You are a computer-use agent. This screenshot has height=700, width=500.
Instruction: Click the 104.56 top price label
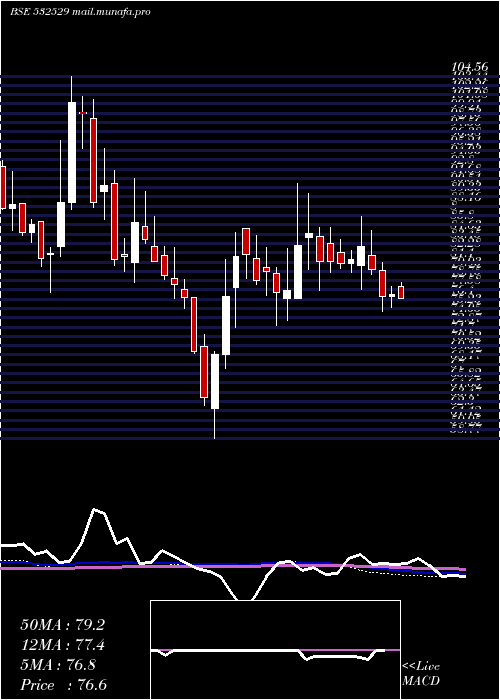(x=470, y=67)
